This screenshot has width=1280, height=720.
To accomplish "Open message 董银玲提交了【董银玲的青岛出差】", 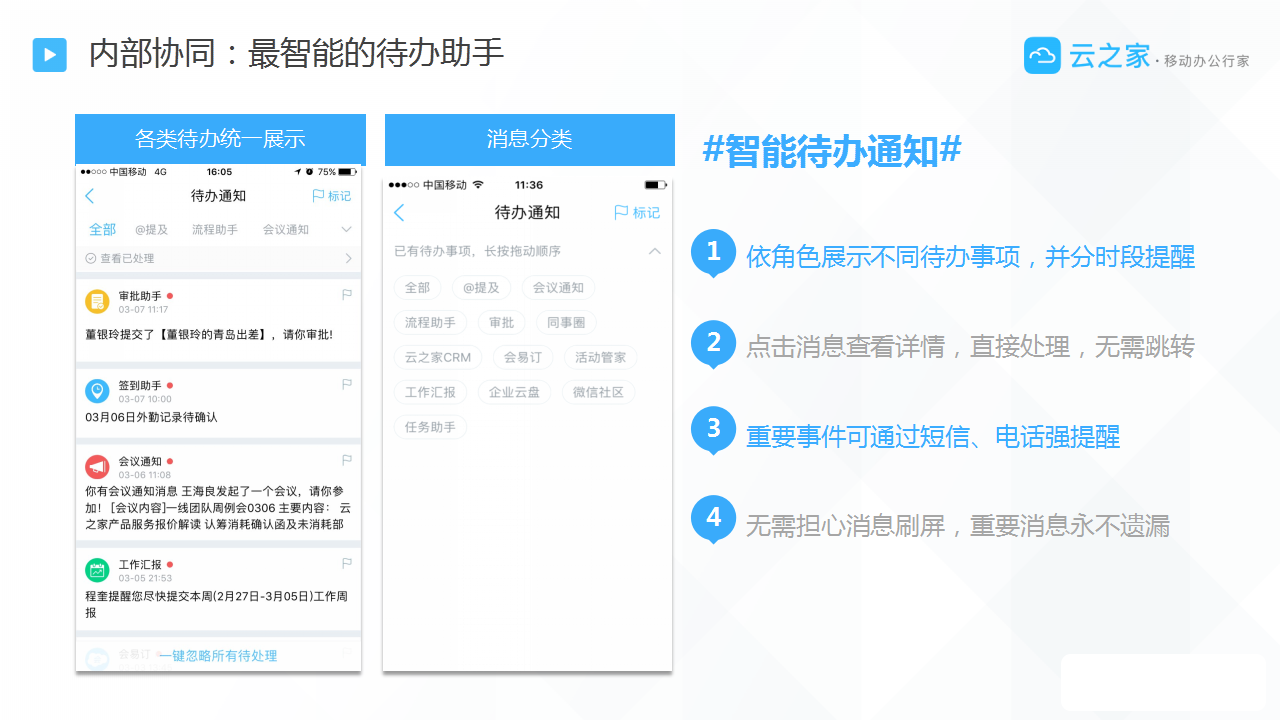I will (x=209, y=334).
